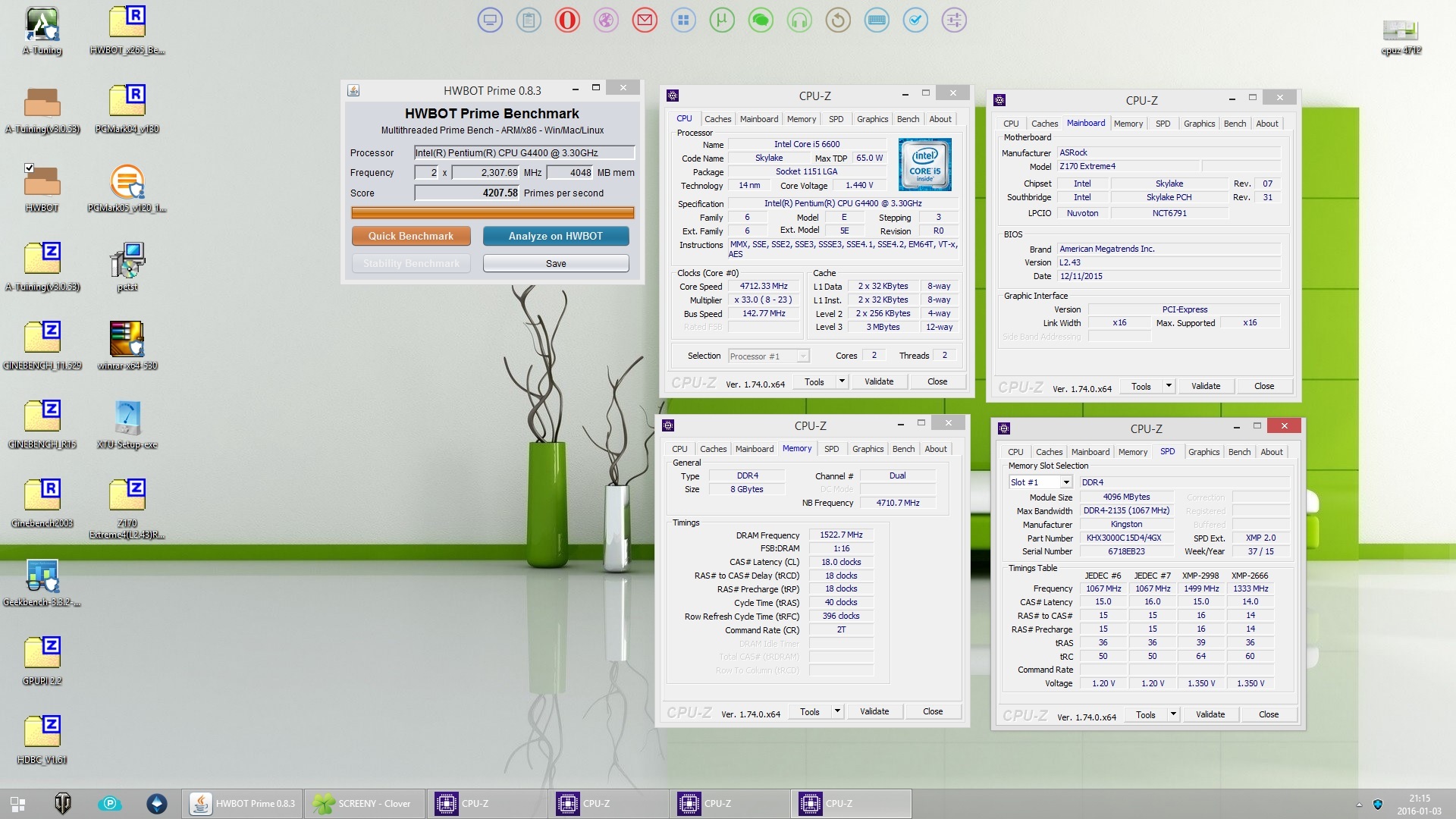Open Graphics tab in CPU-Z Mainboard window
The image size is (1456, 819).
[x=1199, y=124]
